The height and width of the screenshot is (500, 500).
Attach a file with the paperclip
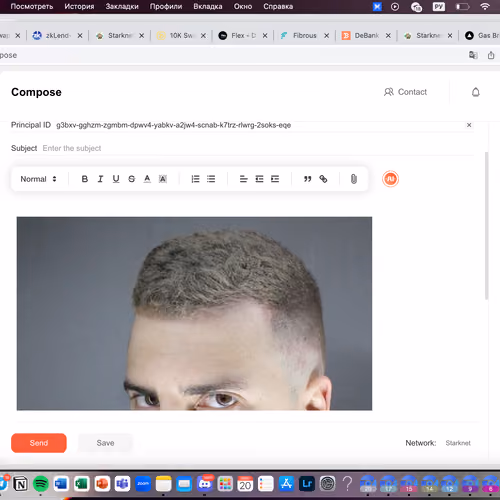click(x=354, y=179)
